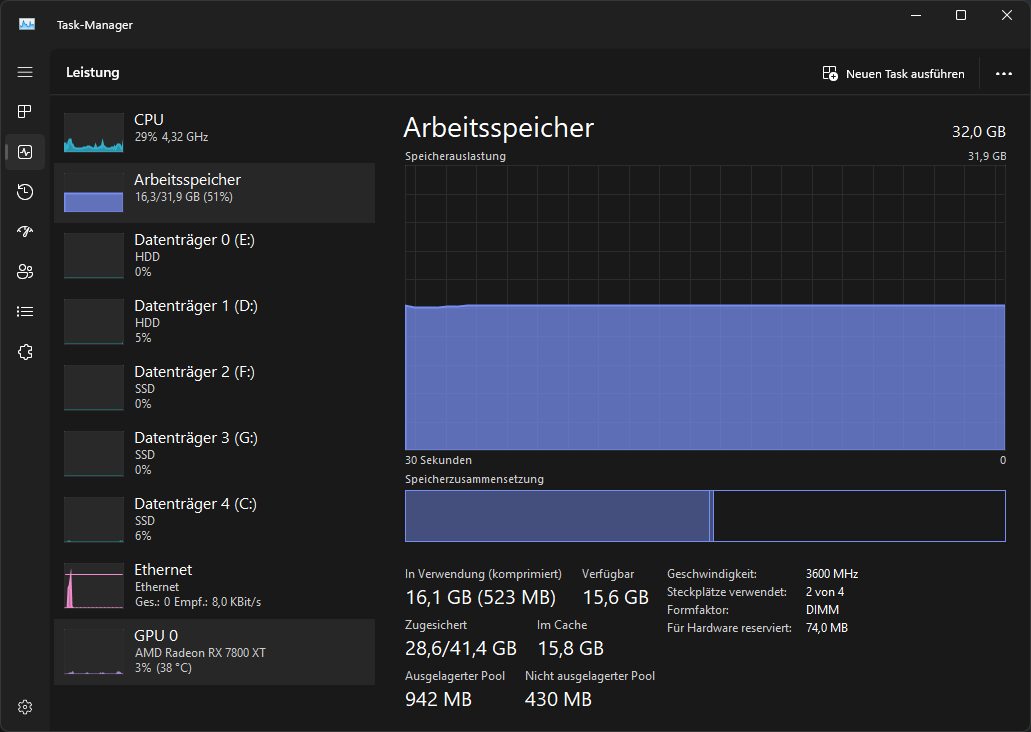The image size is (1031, 732).
Task: Click the '30 Sekunden' graph time label
Action: click(439, 460)
